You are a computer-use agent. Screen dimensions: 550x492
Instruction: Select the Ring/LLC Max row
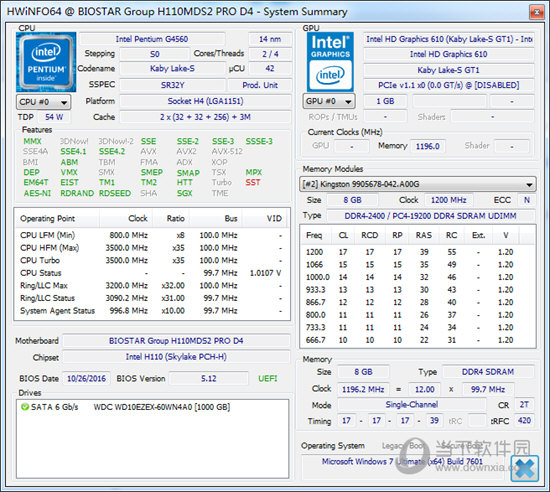click(x=152, y=285)
